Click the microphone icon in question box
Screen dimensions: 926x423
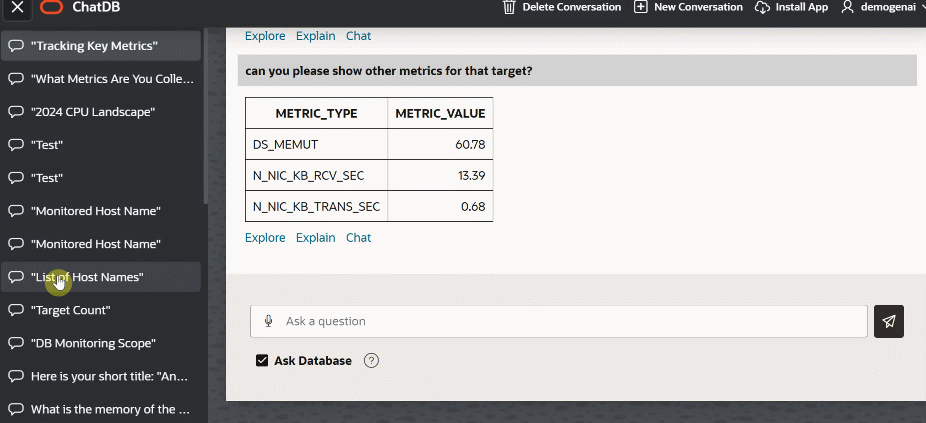pos(268,321)
